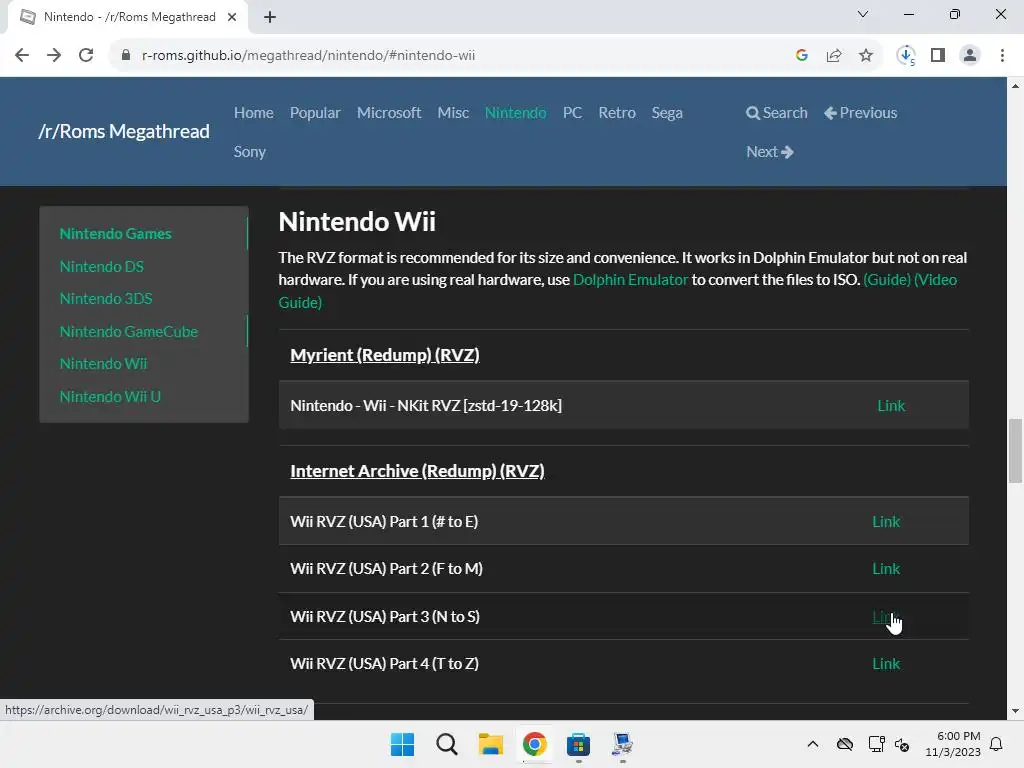Open Link for Wii RVZ Part 3
The height and width of the screenshot is (768, 1024).
pyautogui.click(x=886, y=616)
